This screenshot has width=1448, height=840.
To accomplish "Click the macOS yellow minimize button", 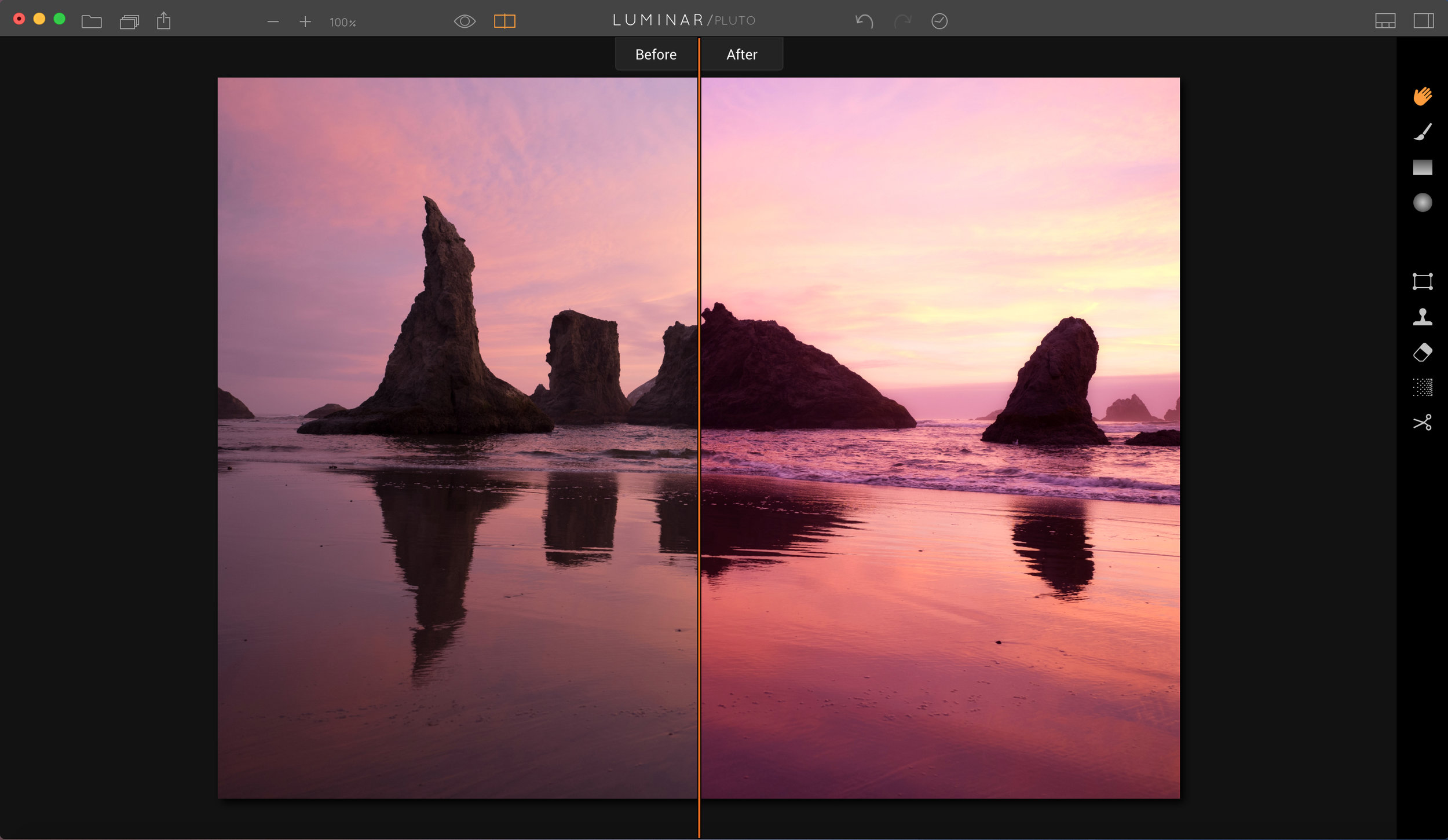I will point(39,19).
